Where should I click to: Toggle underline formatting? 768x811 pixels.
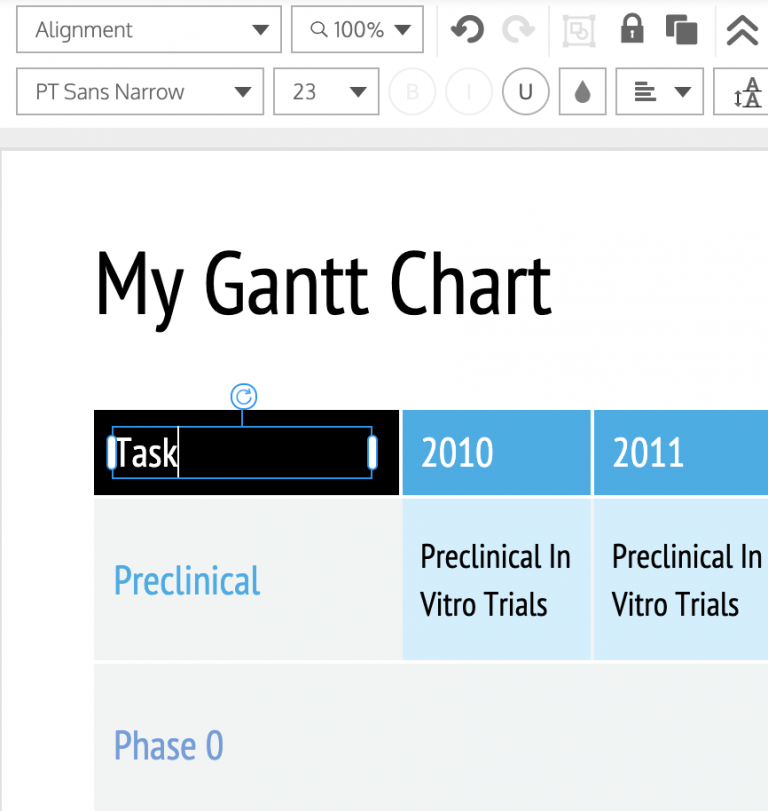point(525,91)
